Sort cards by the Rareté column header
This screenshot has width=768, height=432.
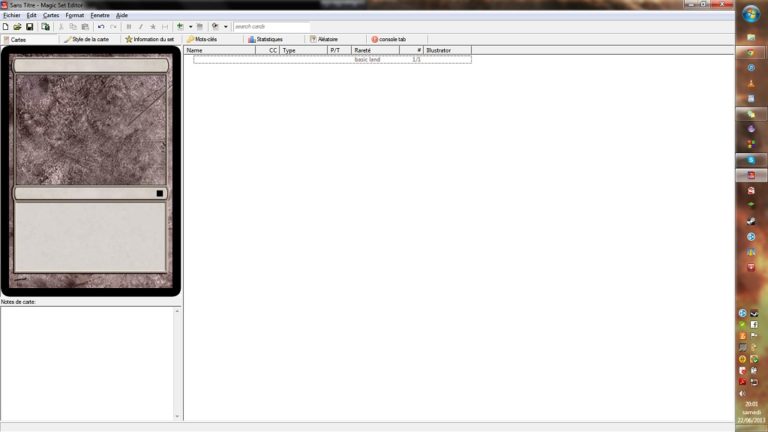click(x=362, y=50)
